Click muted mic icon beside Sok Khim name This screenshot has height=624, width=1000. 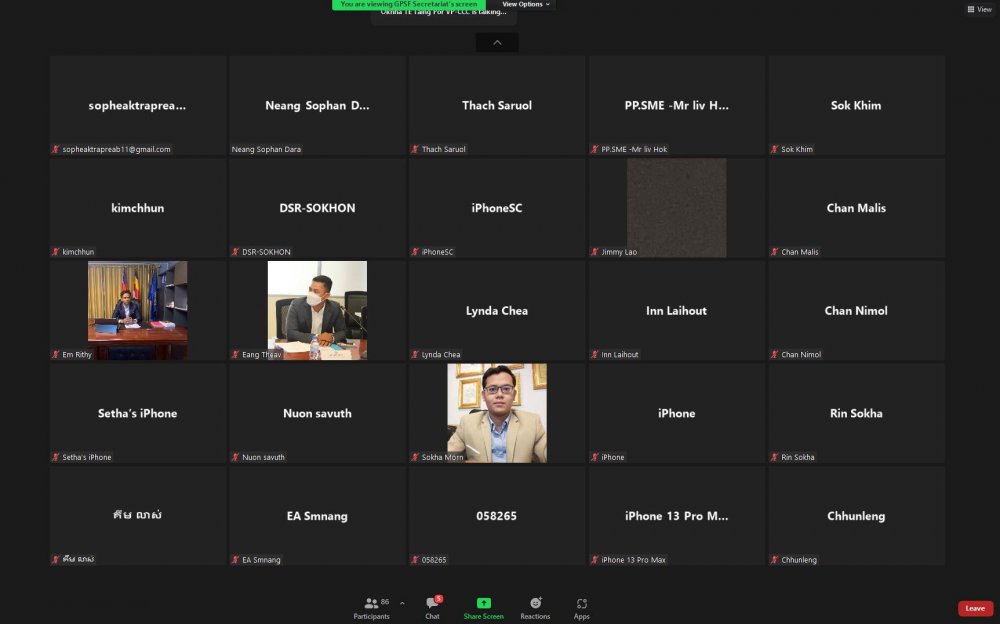tap(774, 150)
